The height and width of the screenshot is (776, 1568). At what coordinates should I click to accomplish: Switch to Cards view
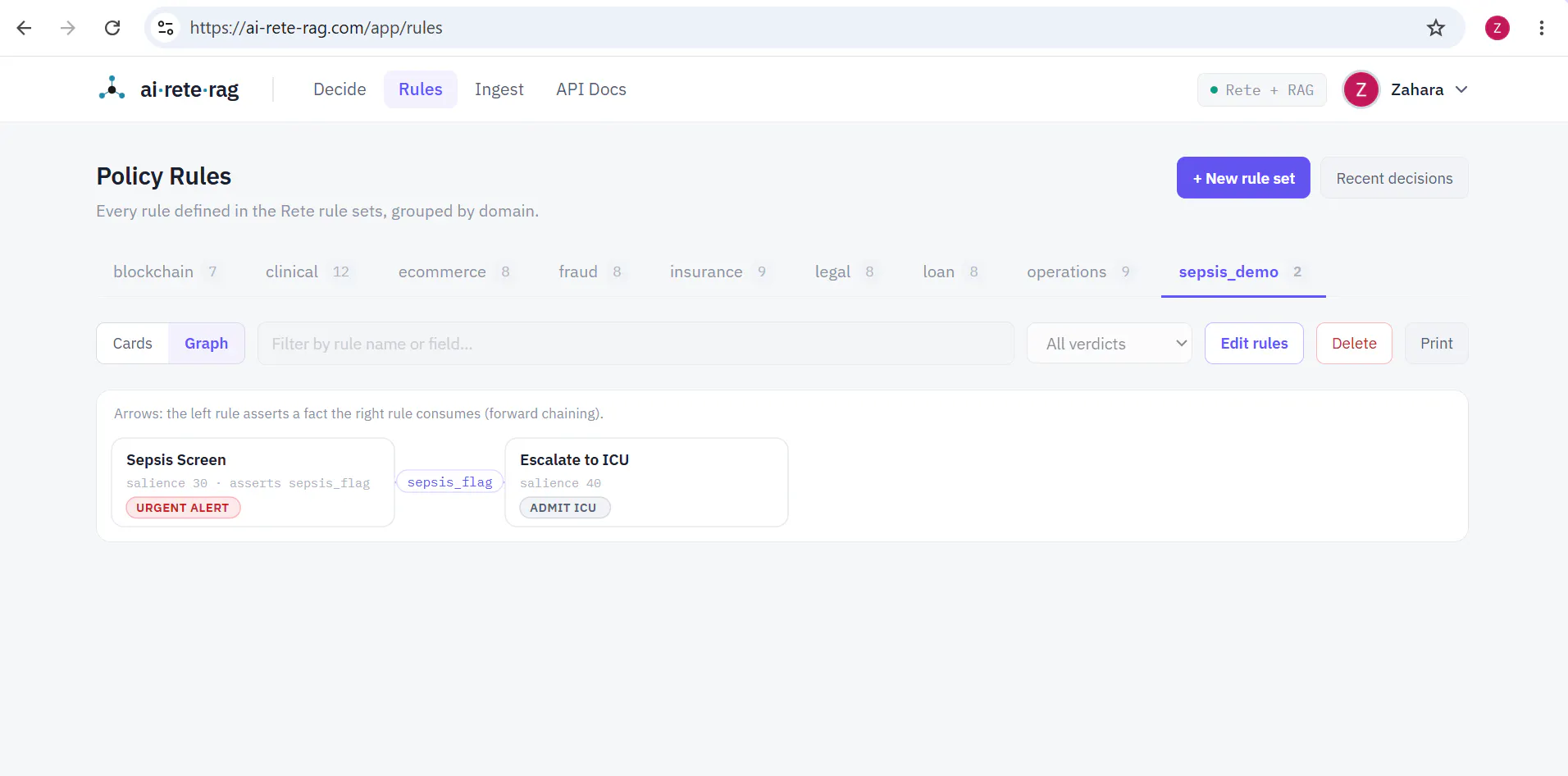coord(133,344)
